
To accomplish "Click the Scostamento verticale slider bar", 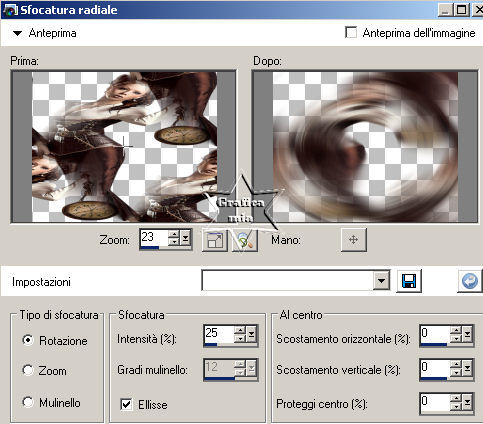I will 433,378.
